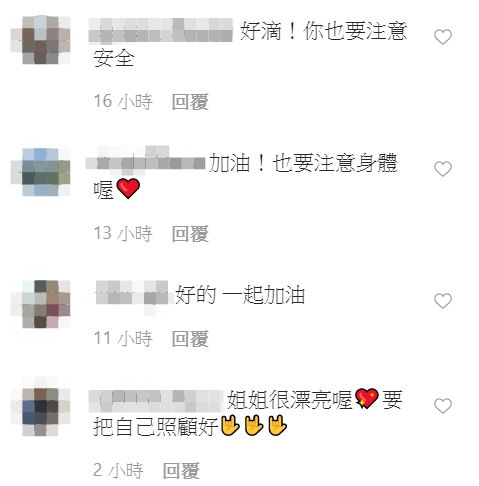The image size is (479, 486).
Task: Reply to the 11 小時 comment
Action: (x=190, y=339)
